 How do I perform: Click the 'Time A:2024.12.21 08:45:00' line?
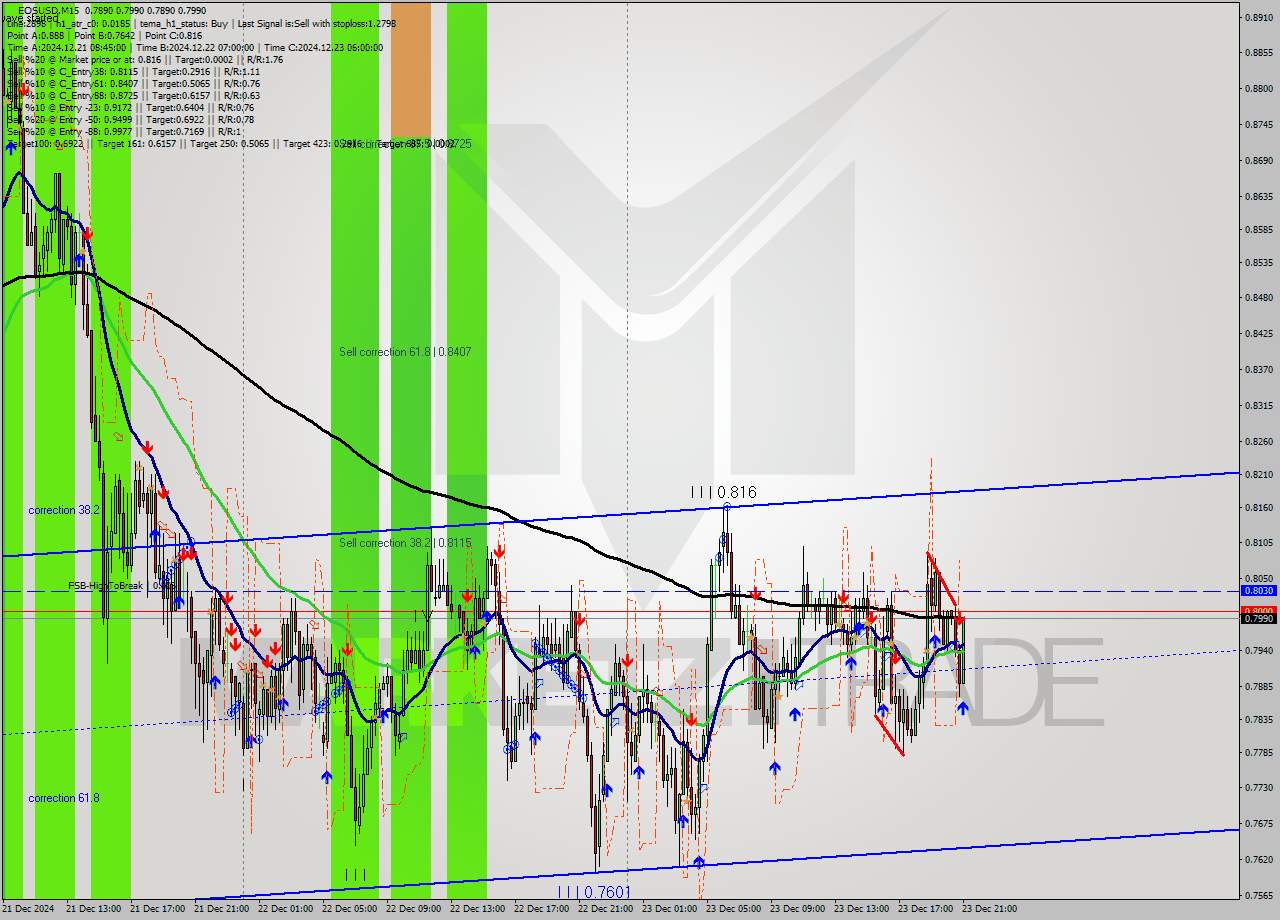66,47
